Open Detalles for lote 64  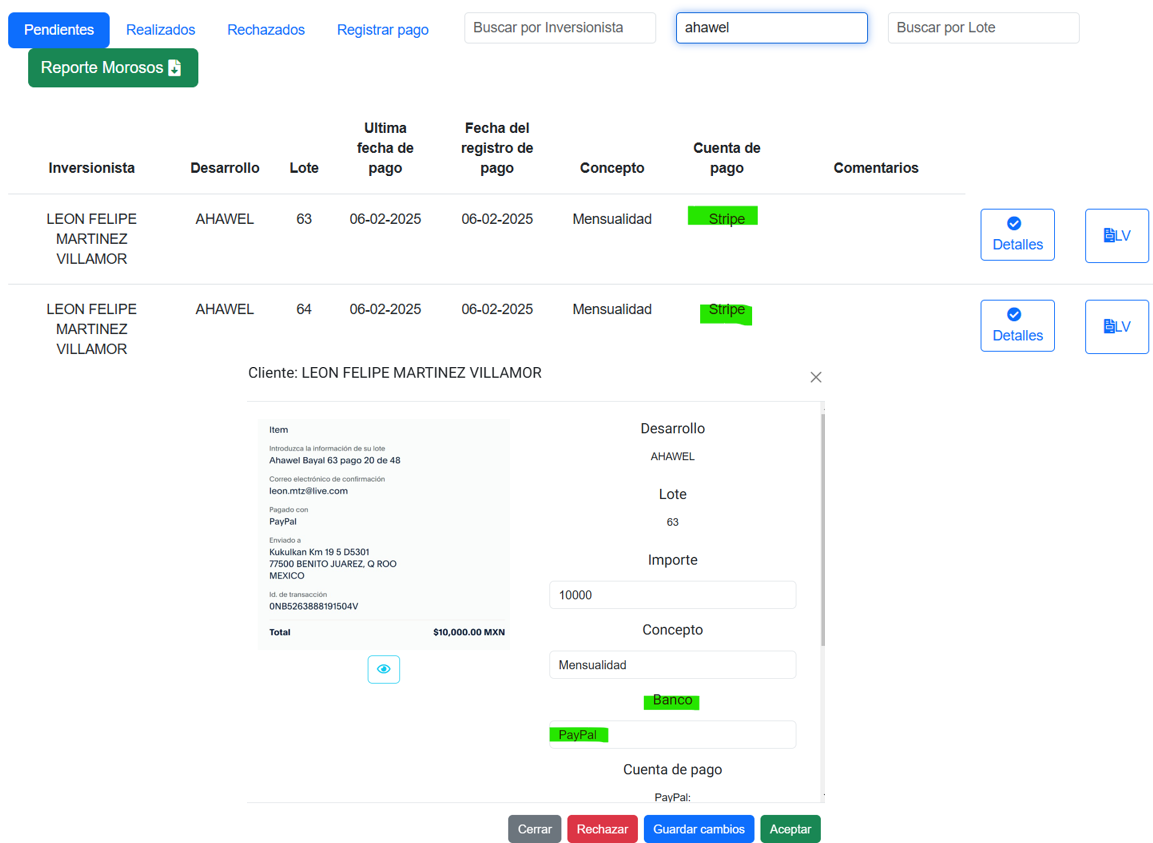click(1017, 326)
